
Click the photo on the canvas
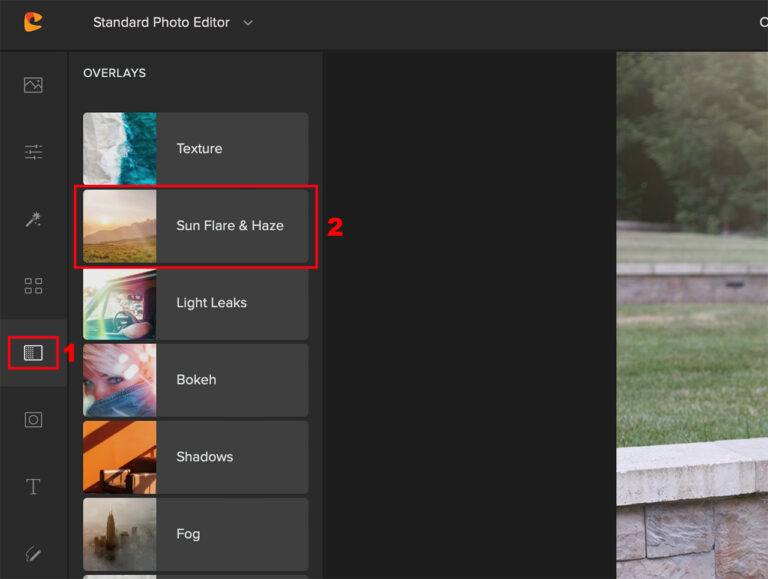(x=692, y=315)
